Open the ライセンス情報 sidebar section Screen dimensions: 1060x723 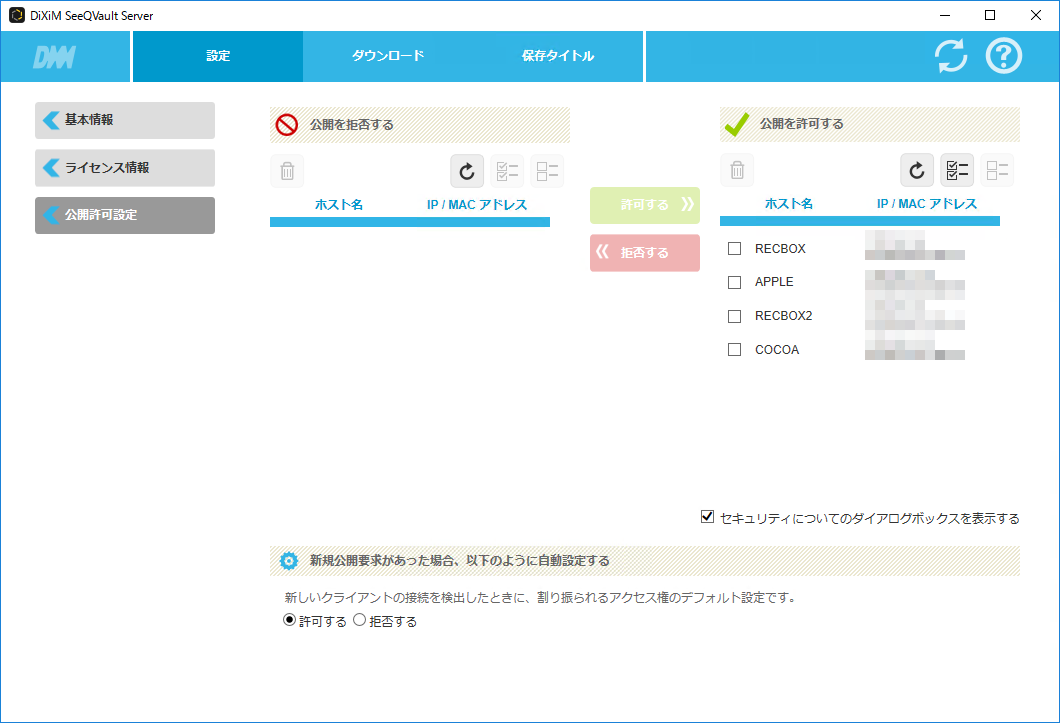(x=124, y=168)
